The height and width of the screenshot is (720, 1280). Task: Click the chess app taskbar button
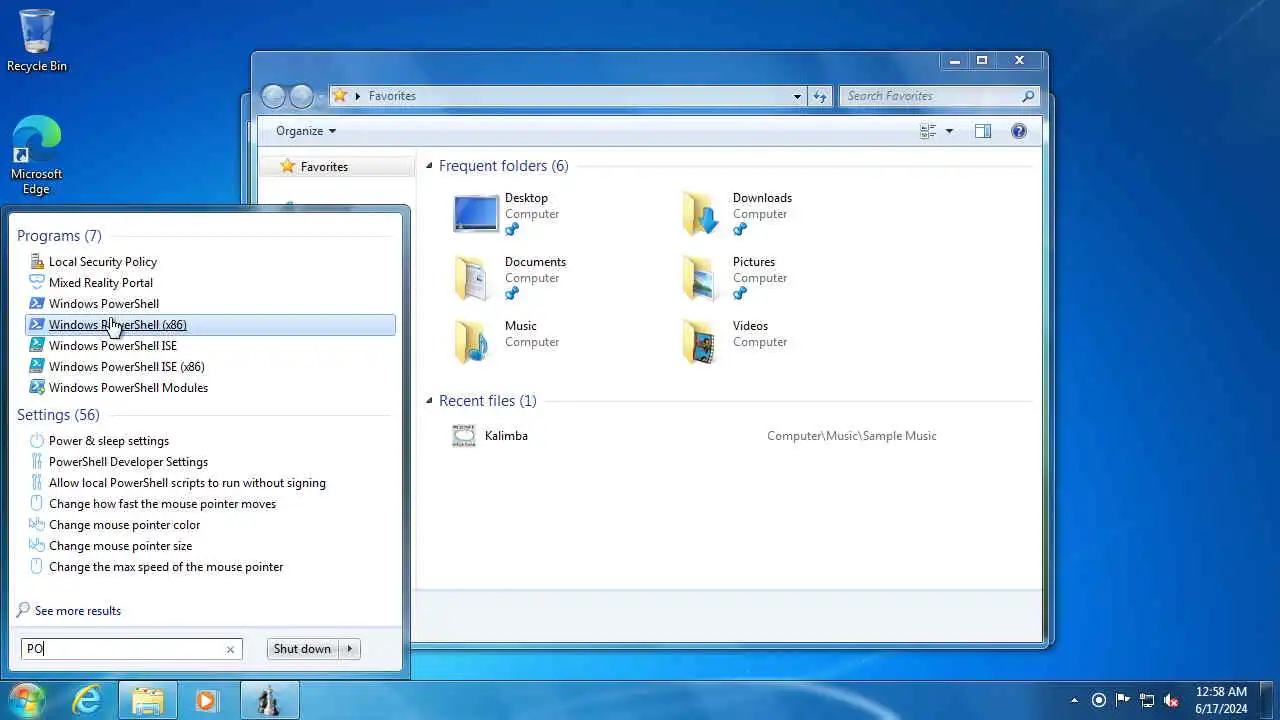point(269,700)
